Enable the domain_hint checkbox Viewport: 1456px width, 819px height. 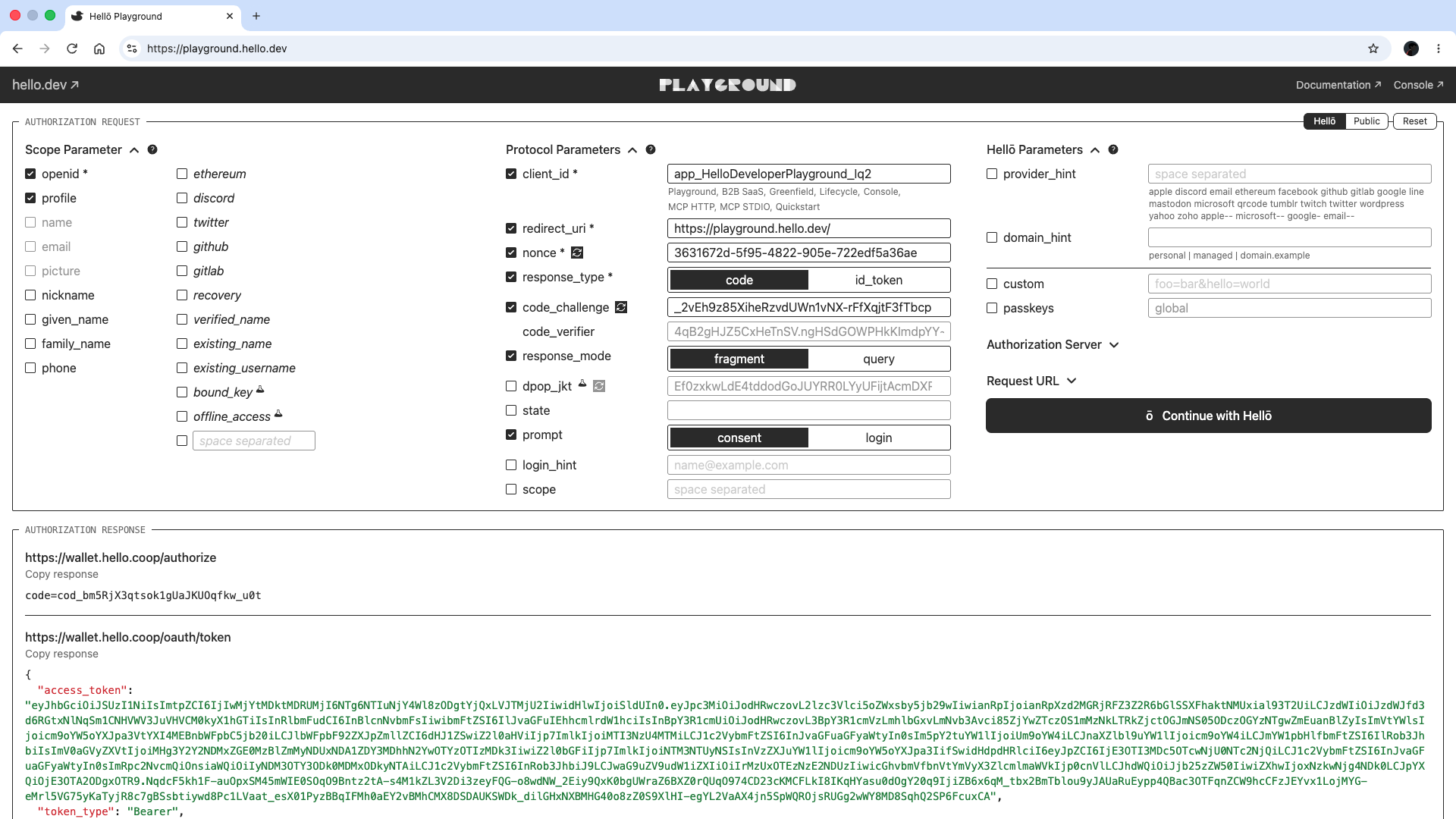pyautogui.click(x=992, y=237)
